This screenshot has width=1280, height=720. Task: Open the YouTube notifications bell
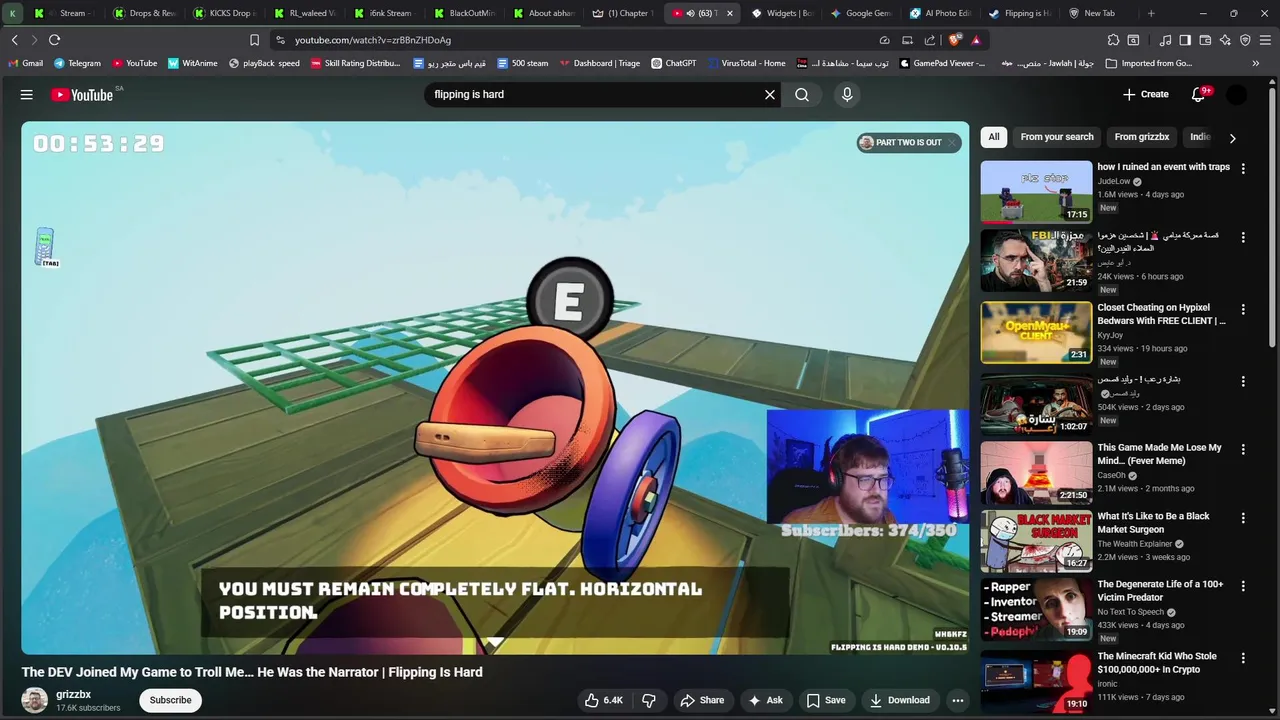[1199, 94]
